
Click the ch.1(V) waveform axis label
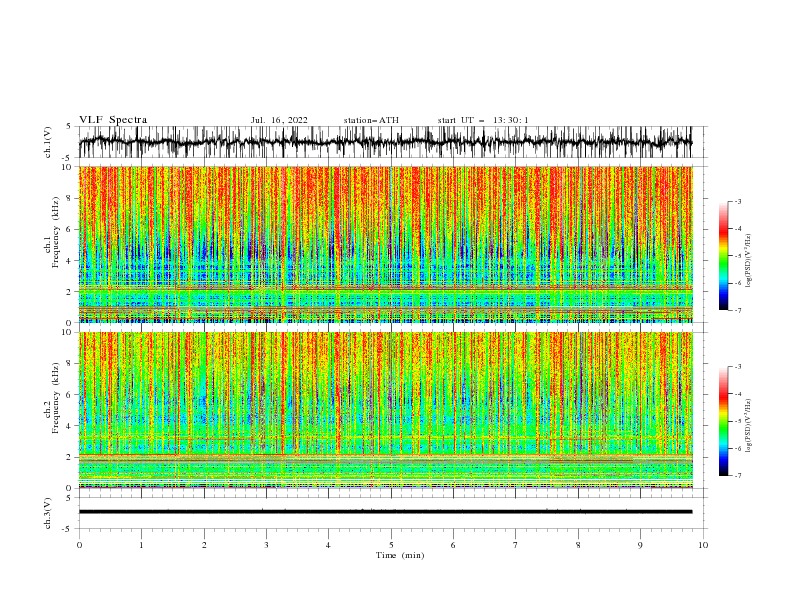48,142
